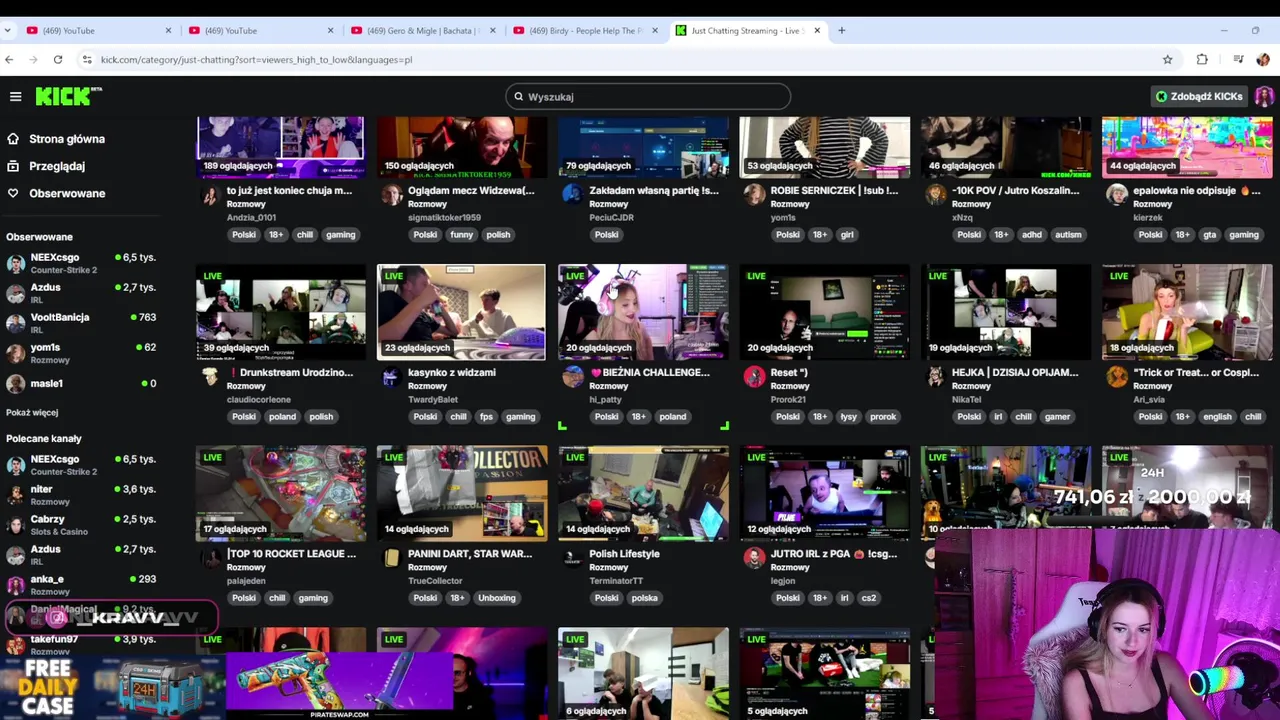The image size is (1280, 720).
Task: Select the Unboxing tag under TrueCollector
Action: point(496,598)
